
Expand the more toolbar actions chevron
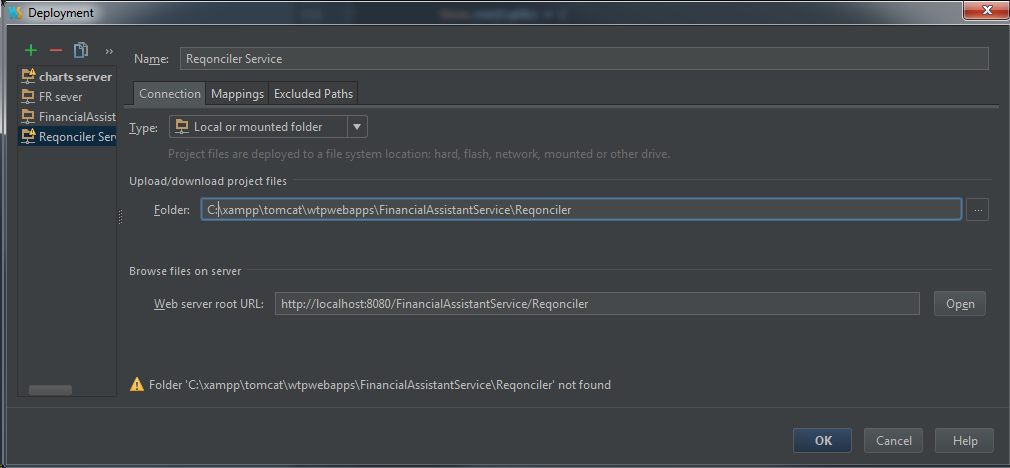tap(109, 51)
